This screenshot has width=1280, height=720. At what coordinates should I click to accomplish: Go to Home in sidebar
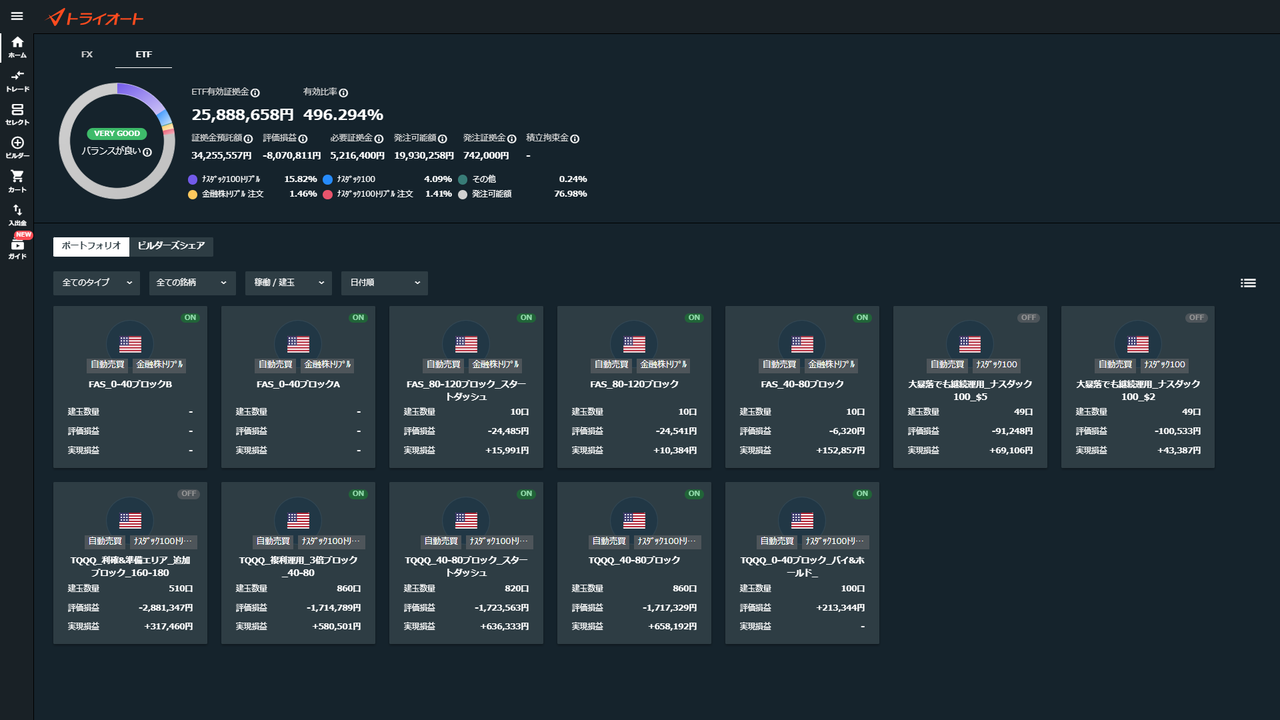click(17, 47)
